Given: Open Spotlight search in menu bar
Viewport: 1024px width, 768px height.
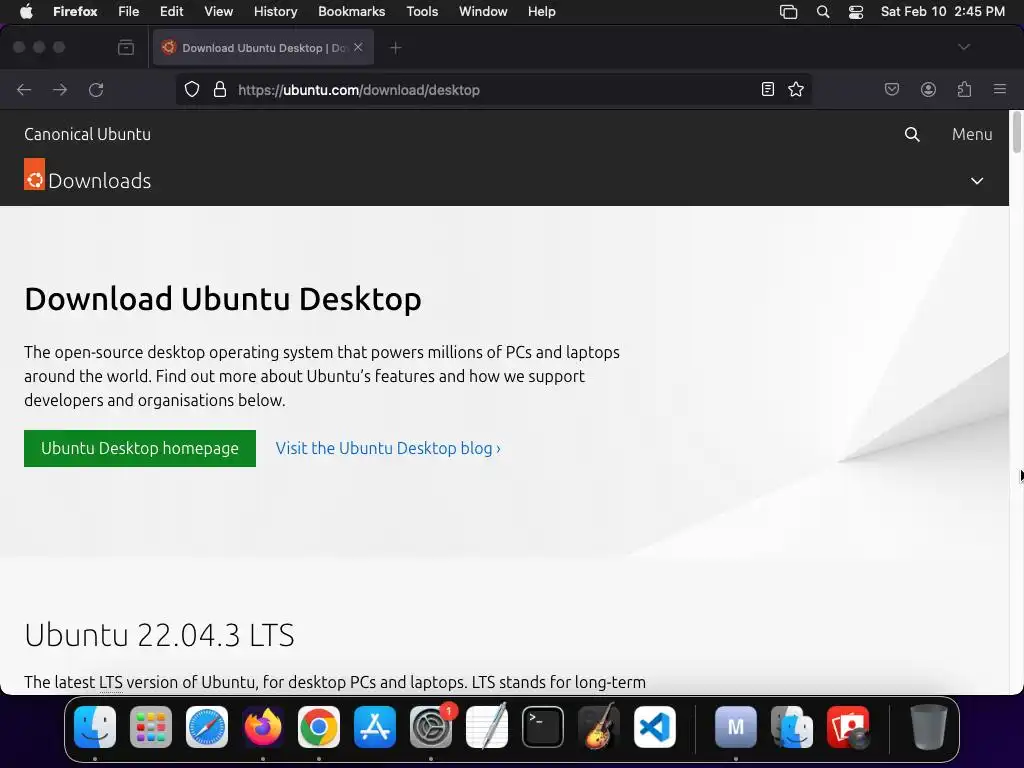Looking at the screenshot, I should (x=823, y=12).
